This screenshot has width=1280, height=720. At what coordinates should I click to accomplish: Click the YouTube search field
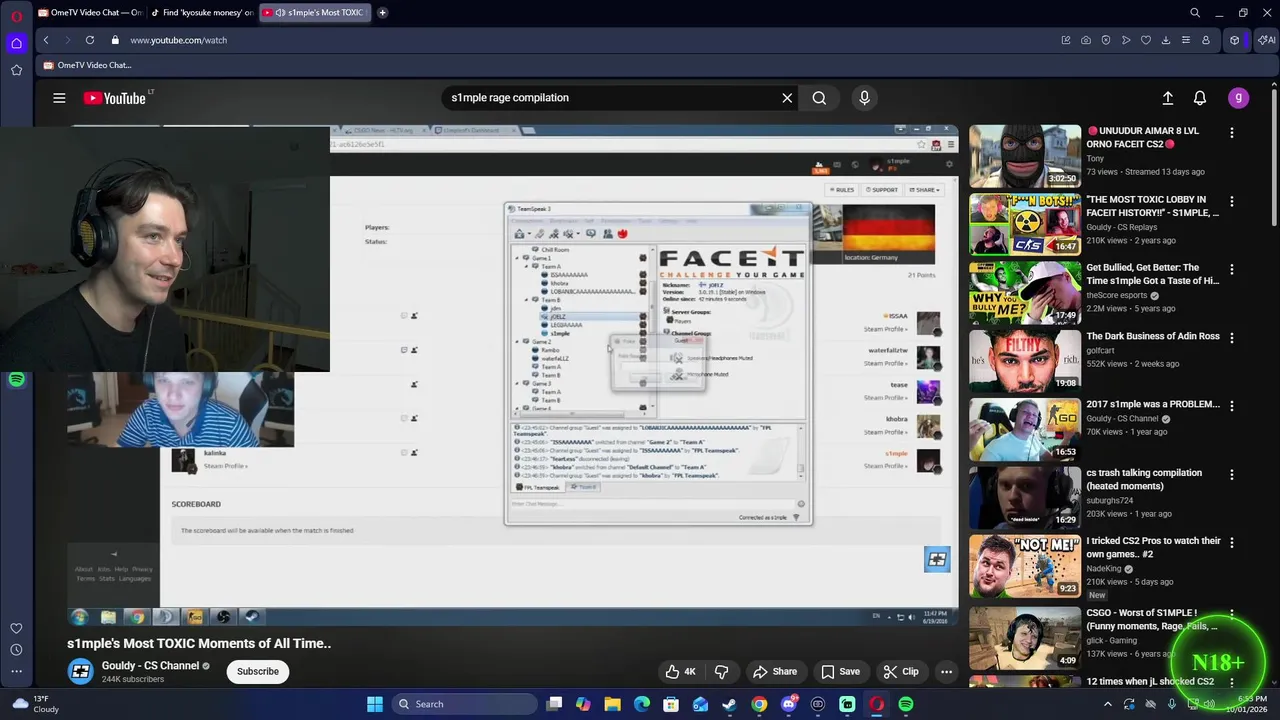(610, 98)
